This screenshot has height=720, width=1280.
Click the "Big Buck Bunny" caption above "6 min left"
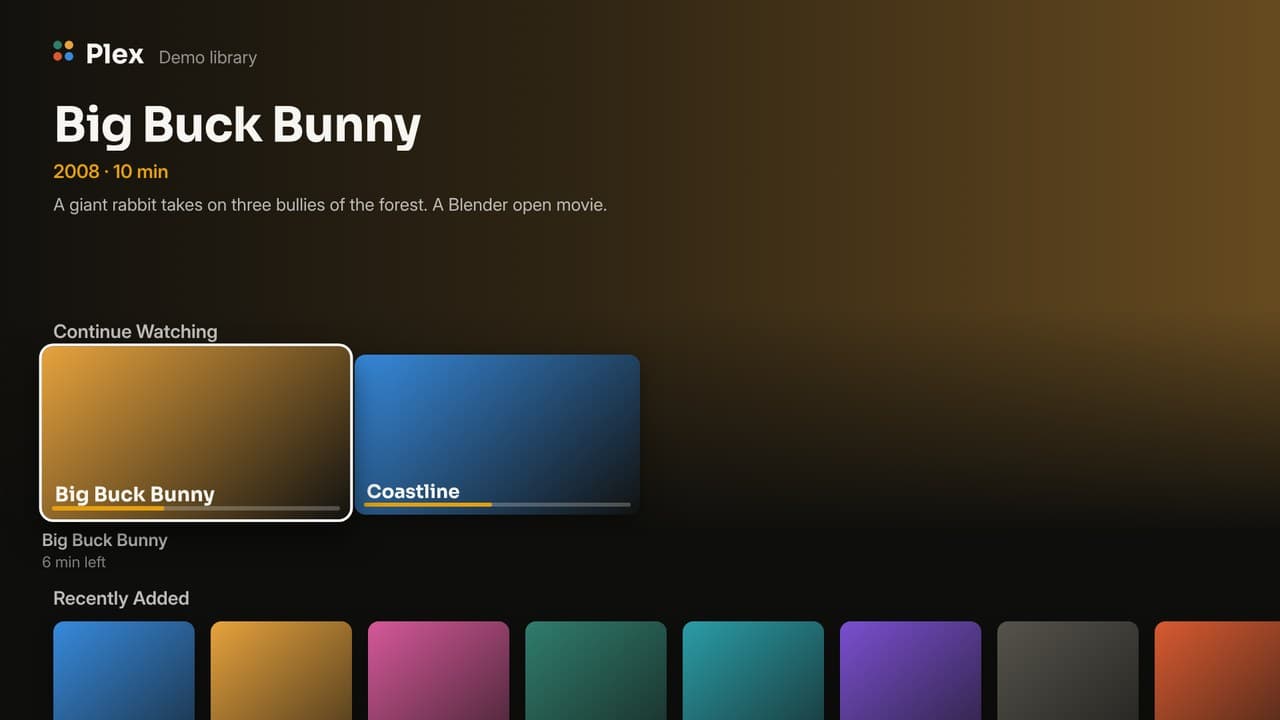click(x=105, y=540)
